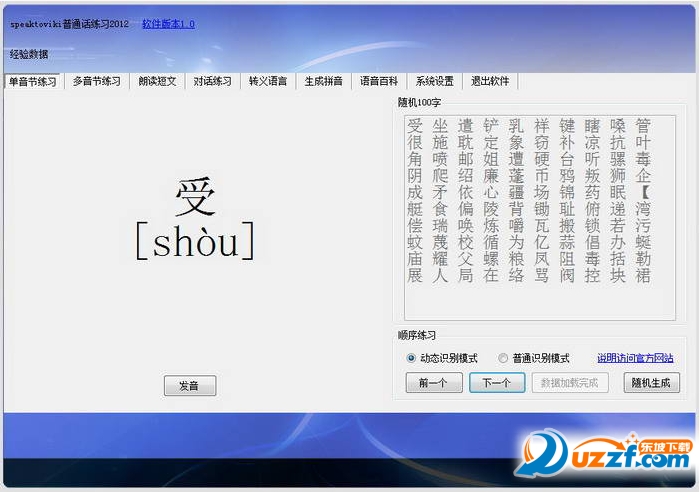Click the character 心 in random list
This screenshot has width=700, height=492.
coord(491,192)
